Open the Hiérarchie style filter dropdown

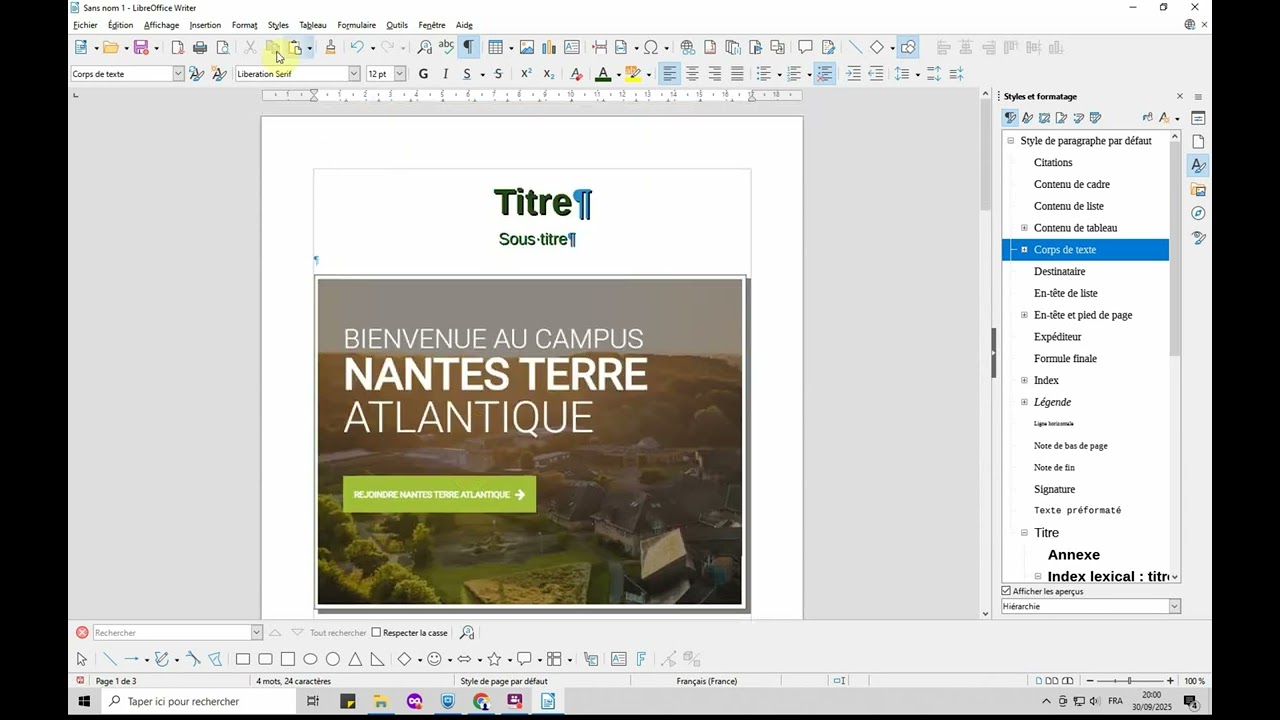tap(1174, 606)
